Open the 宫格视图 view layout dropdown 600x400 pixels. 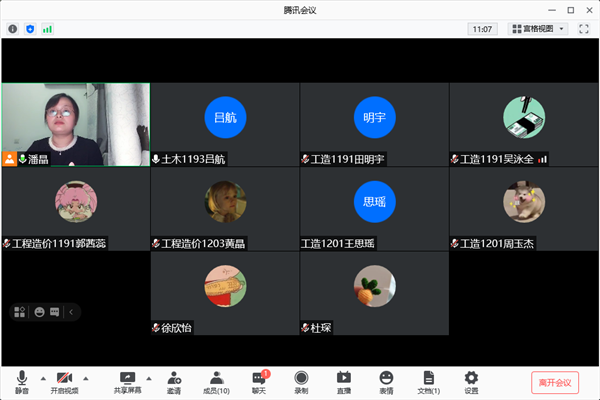[x=538, y=29]
